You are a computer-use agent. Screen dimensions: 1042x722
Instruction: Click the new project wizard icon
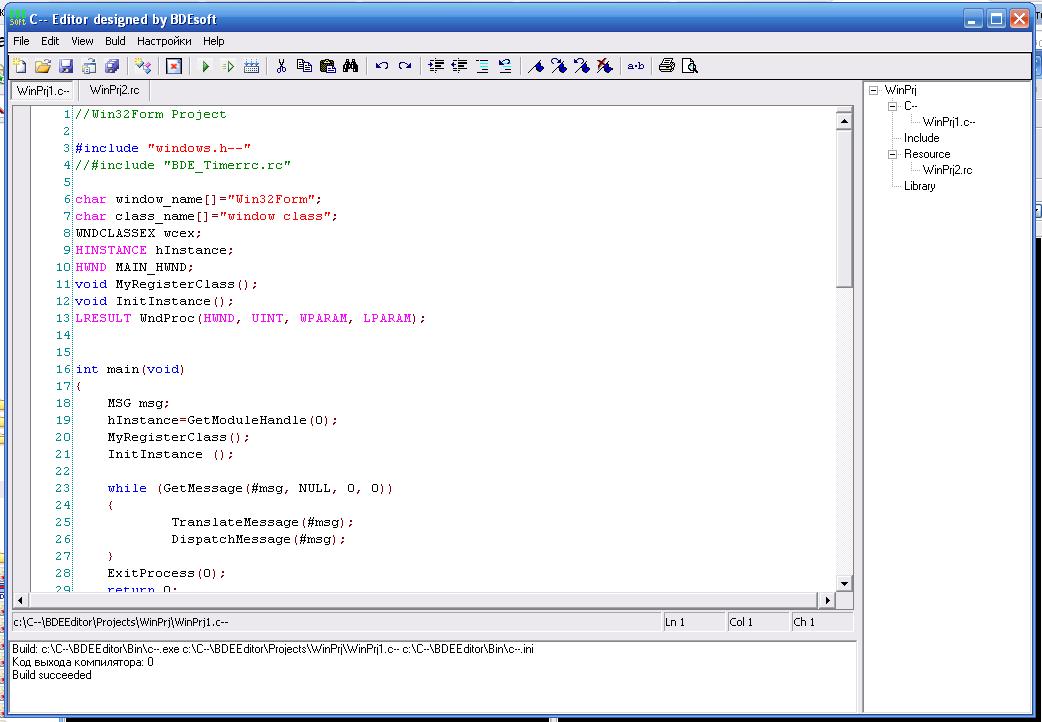tap(142, 66)
